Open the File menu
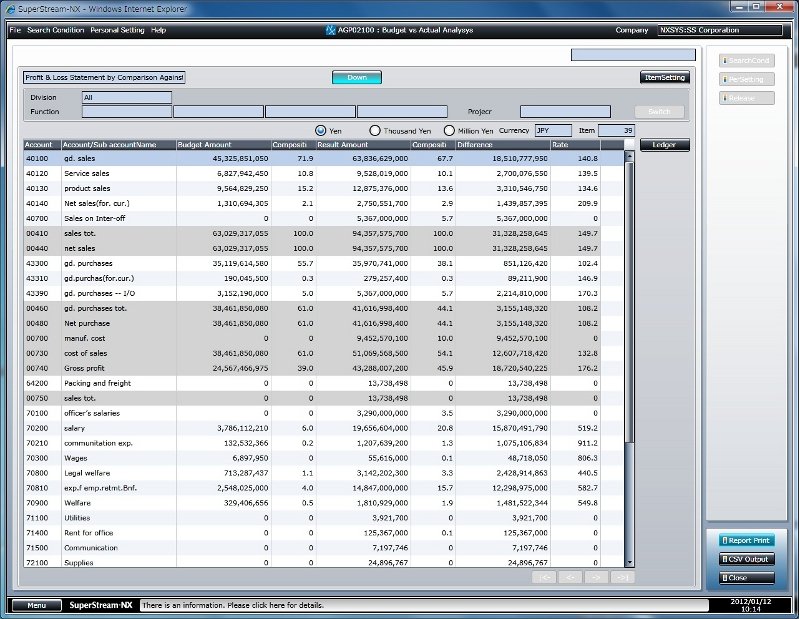The width and height of the screenshot is (800, 619). (x=15, y=30)
